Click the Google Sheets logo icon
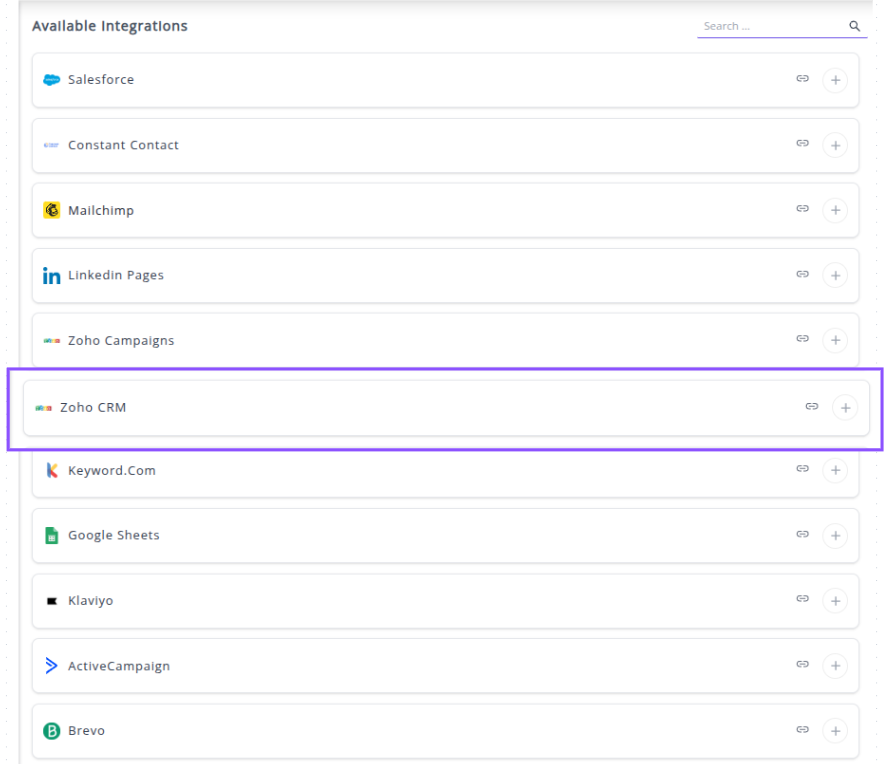 point(52,536)
